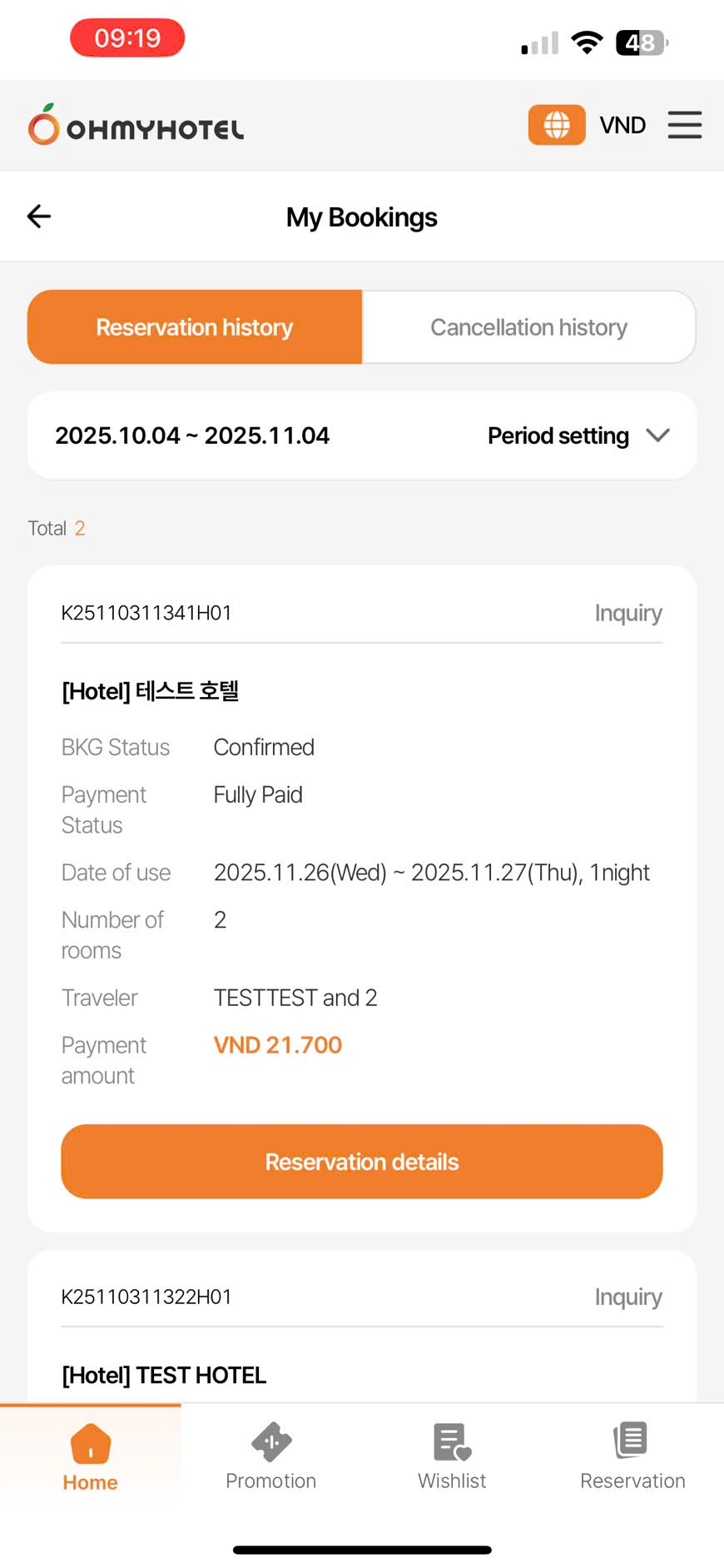Screen dimensions: 724x1568
Task: Open the Reservation list icon
Action: 632,1441
